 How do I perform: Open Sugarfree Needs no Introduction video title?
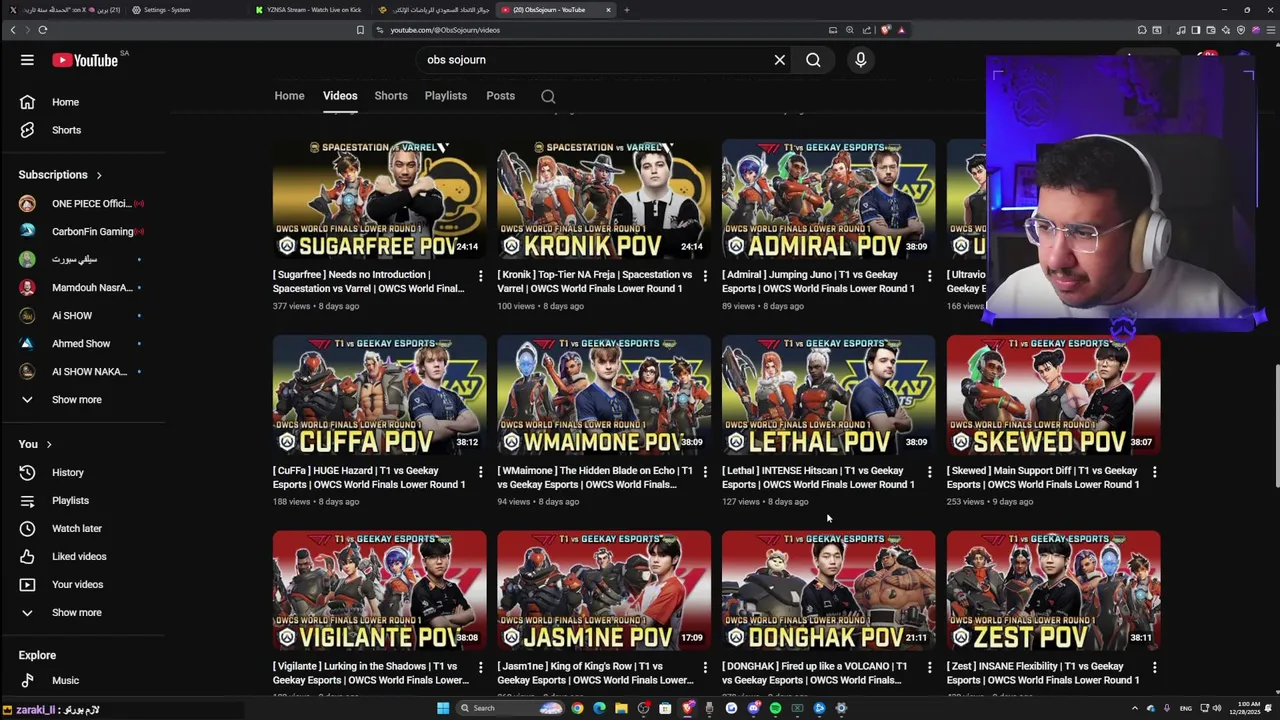(369, 282)
